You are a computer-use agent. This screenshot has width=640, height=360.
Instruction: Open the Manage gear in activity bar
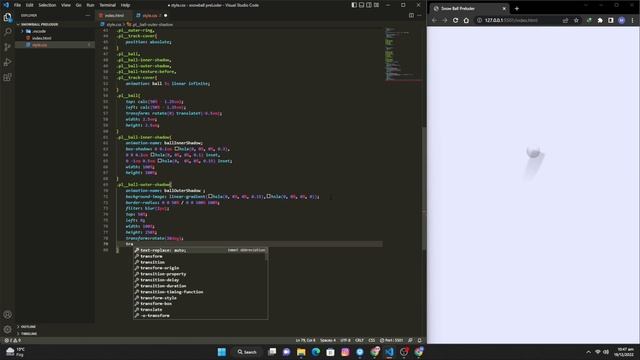pyautogui.click(x=7, y=329)
